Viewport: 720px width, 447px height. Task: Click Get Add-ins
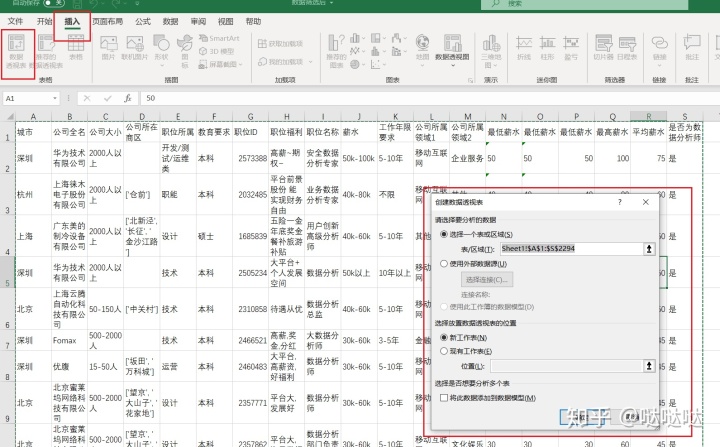[280, 44]
